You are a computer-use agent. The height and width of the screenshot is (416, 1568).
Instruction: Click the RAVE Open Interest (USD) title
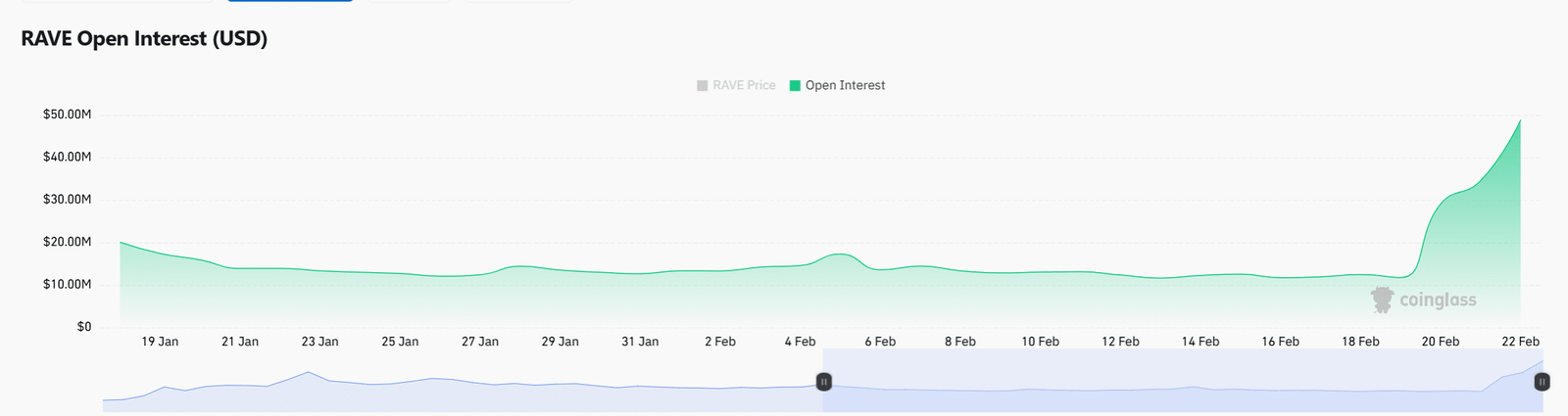[144, 39]
